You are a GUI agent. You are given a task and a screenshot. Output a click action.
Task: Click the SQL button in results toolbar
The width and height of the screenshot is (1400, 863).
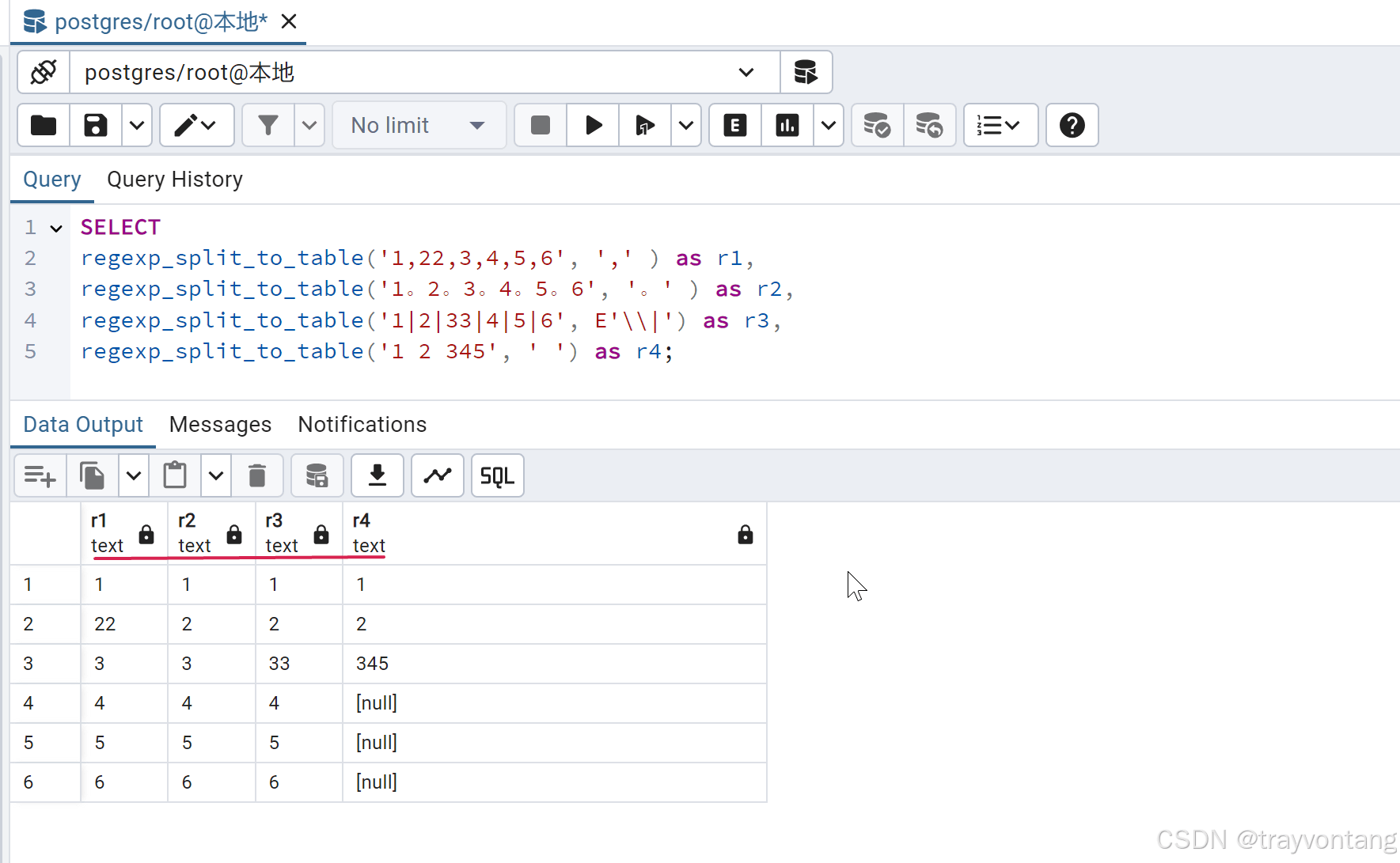(x=498, y=475)
